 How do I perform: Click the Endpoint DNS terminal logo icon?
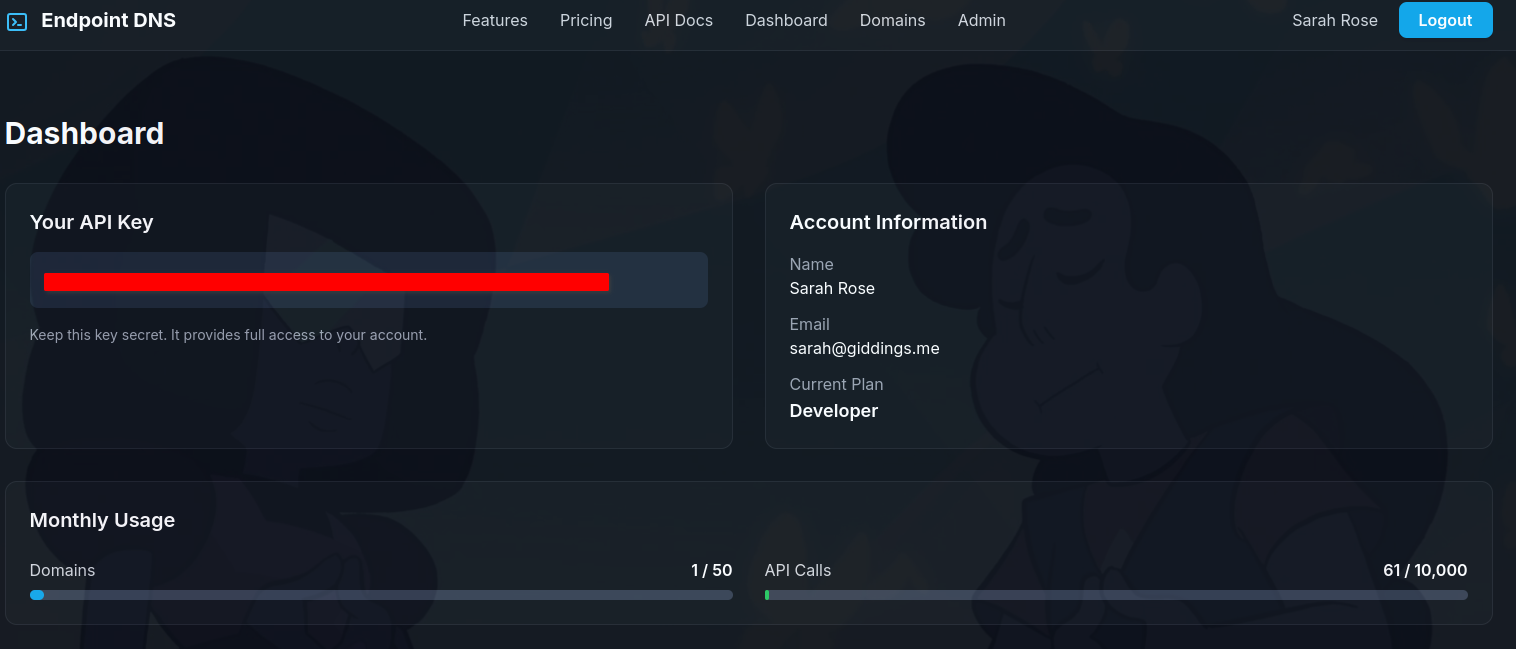point(17,21)
